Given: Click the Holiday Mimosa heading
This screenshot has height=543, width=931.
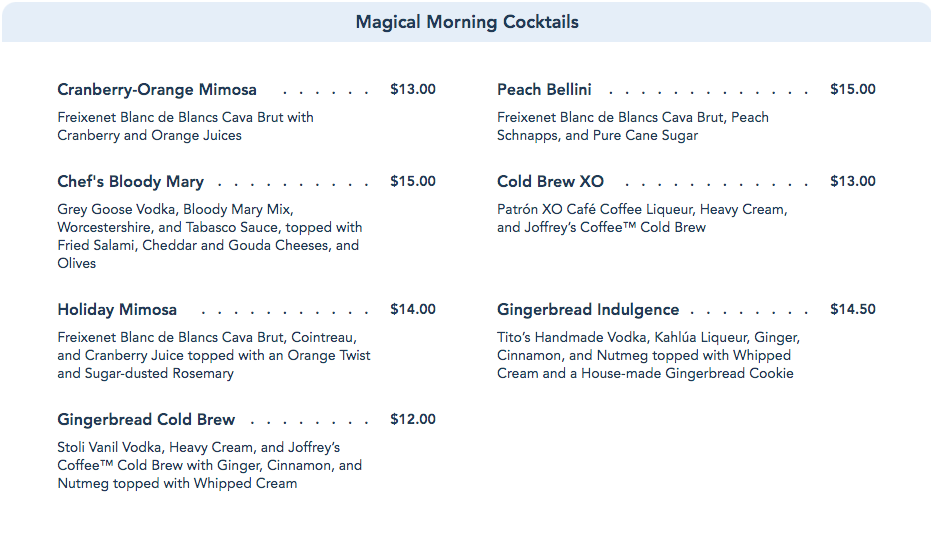Looking at the screenshot, I should point(117,310).
